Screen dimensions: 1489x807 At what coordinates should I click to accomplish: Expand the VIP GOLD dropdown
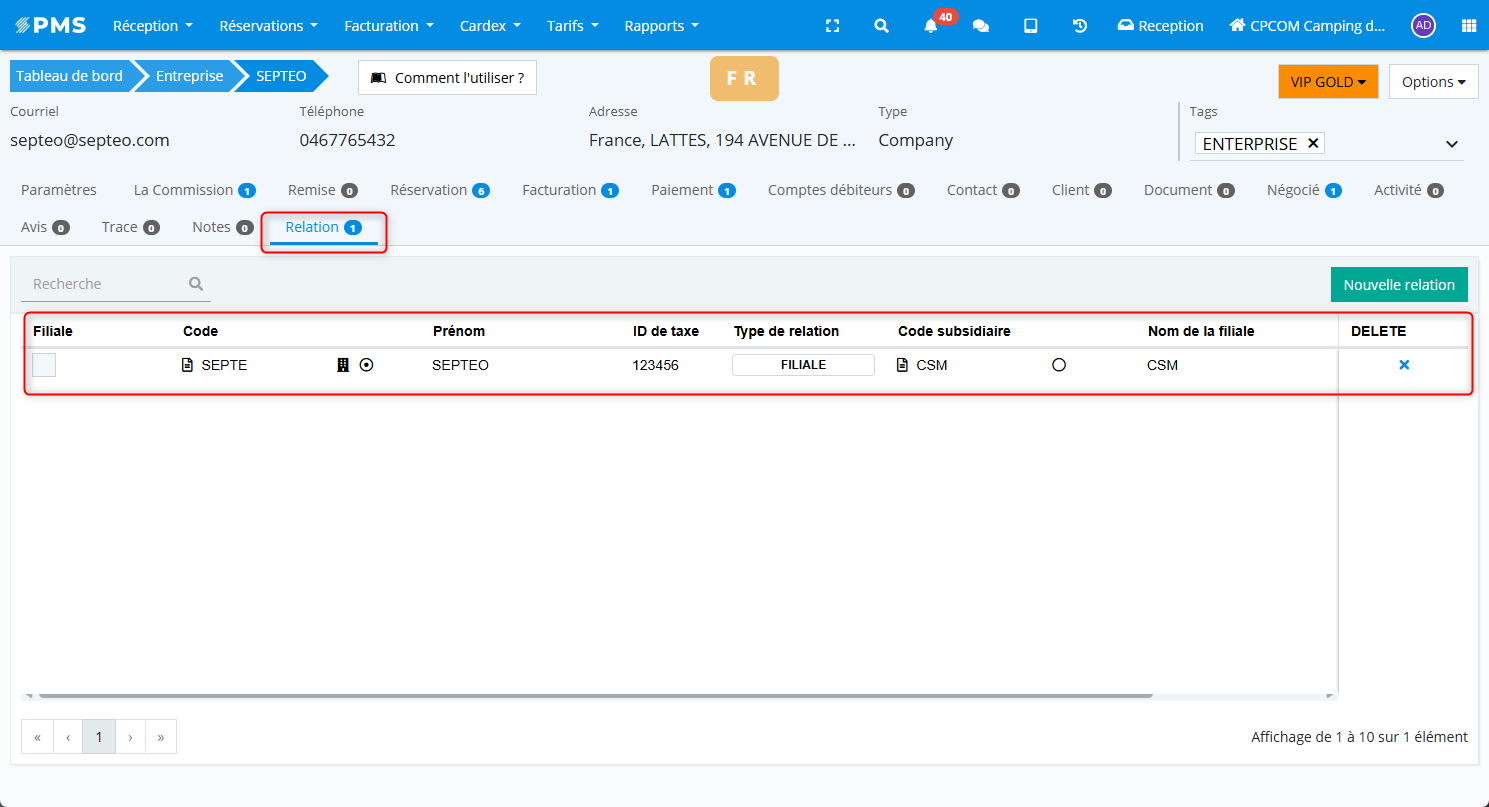(x=1327, y=82)
